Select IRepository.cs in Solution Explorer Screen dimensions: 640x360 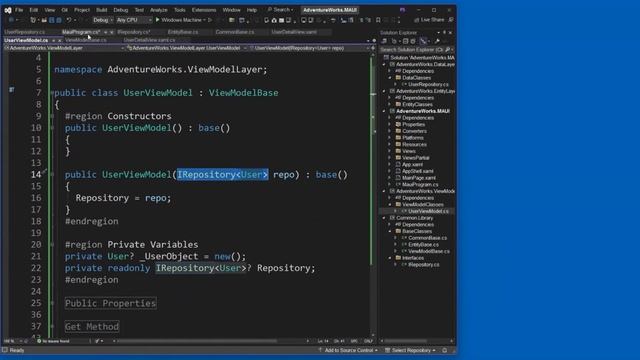pos(423,265)
